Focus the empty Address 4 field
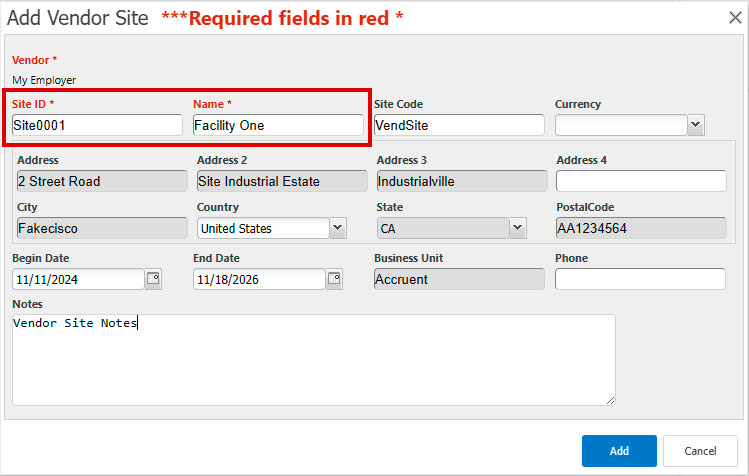This screenshot has height=476, width=749. 642,181
